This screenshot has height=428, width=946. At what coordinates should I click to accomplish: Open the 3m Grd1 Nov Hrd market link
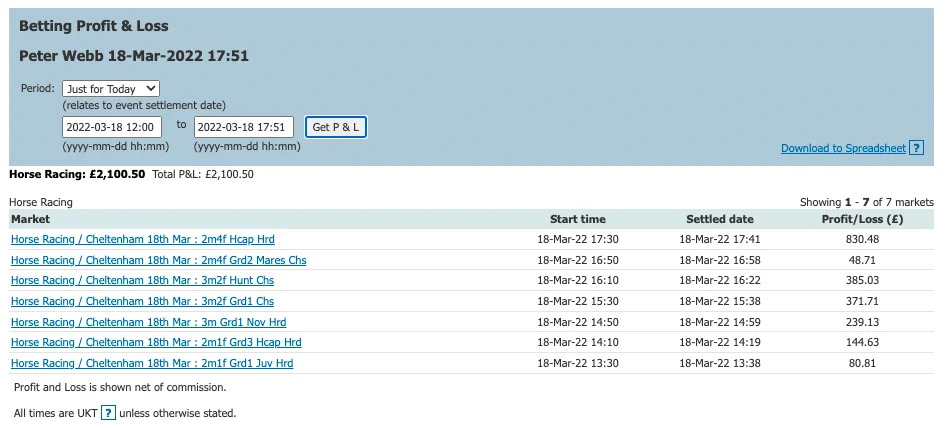coord(148,322)
